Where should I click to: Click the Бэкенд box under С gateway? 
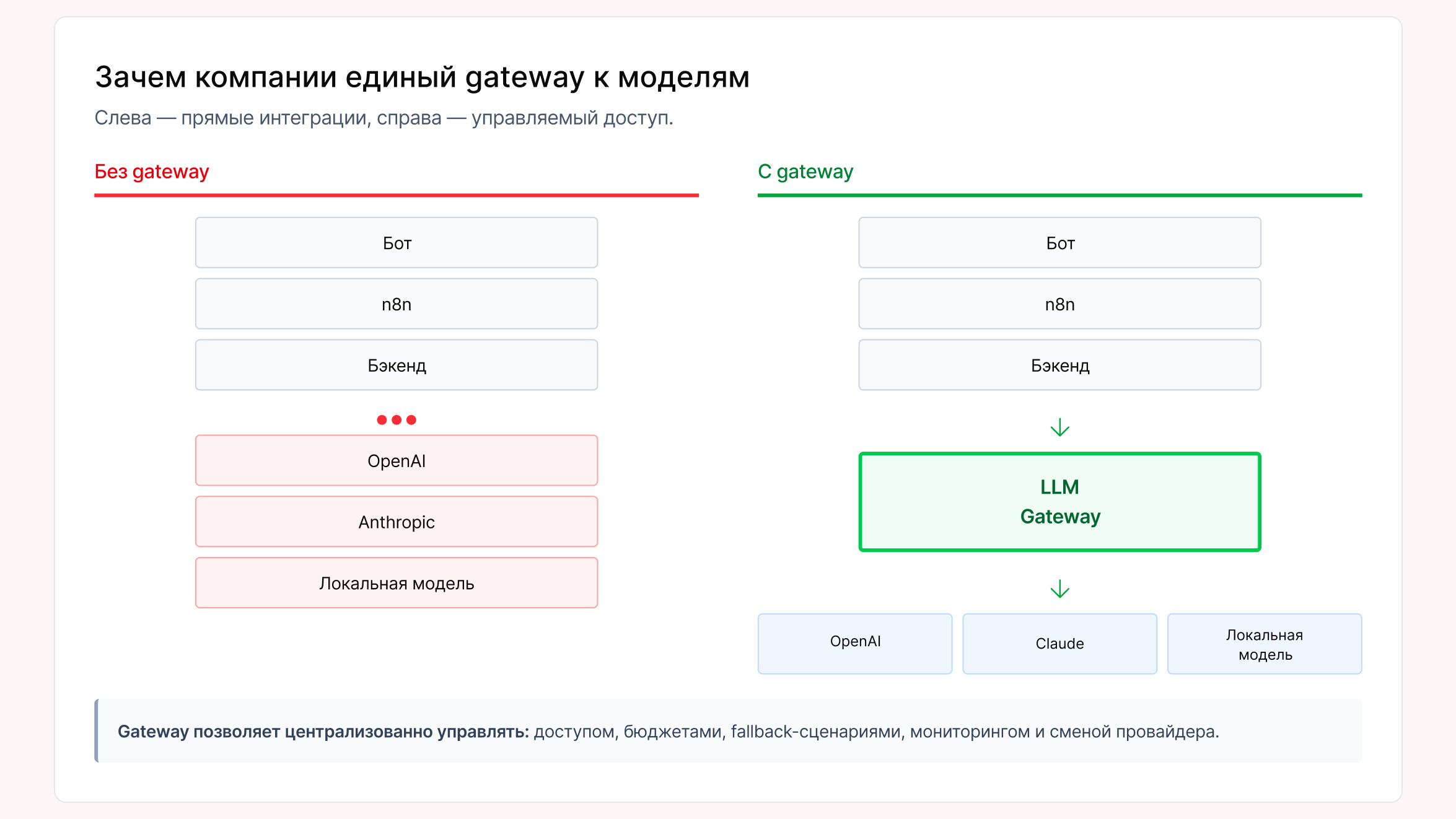[x=1059, y=366]
